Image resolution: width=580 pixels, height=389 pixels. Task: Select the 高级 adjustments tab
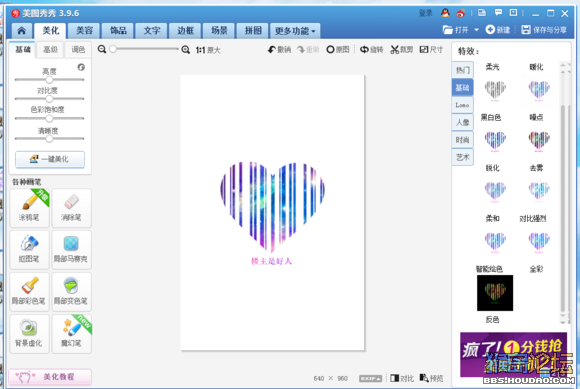pyautogui.click(x=50, y=50)
